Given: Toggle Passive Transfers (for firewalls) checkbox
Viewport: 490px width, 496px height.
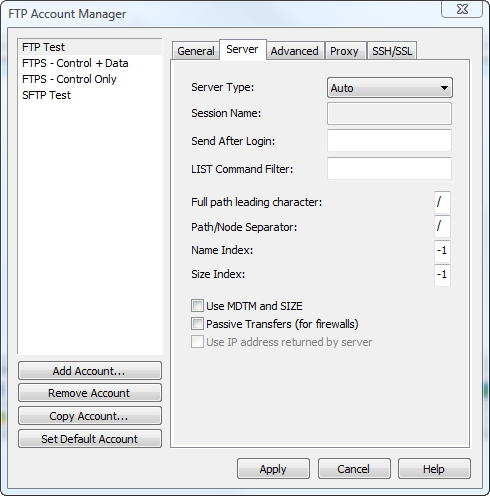Looking at the screenshot, I should pyautogui.click(x=197, y=324).
